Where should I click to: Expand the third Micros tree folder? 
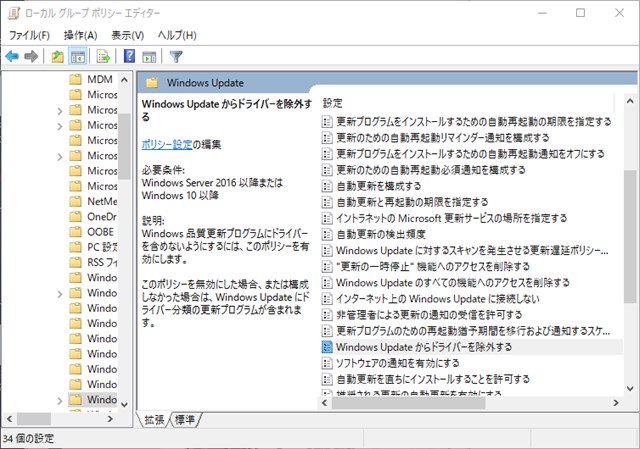pyautogui.click(x=60, y=126)
